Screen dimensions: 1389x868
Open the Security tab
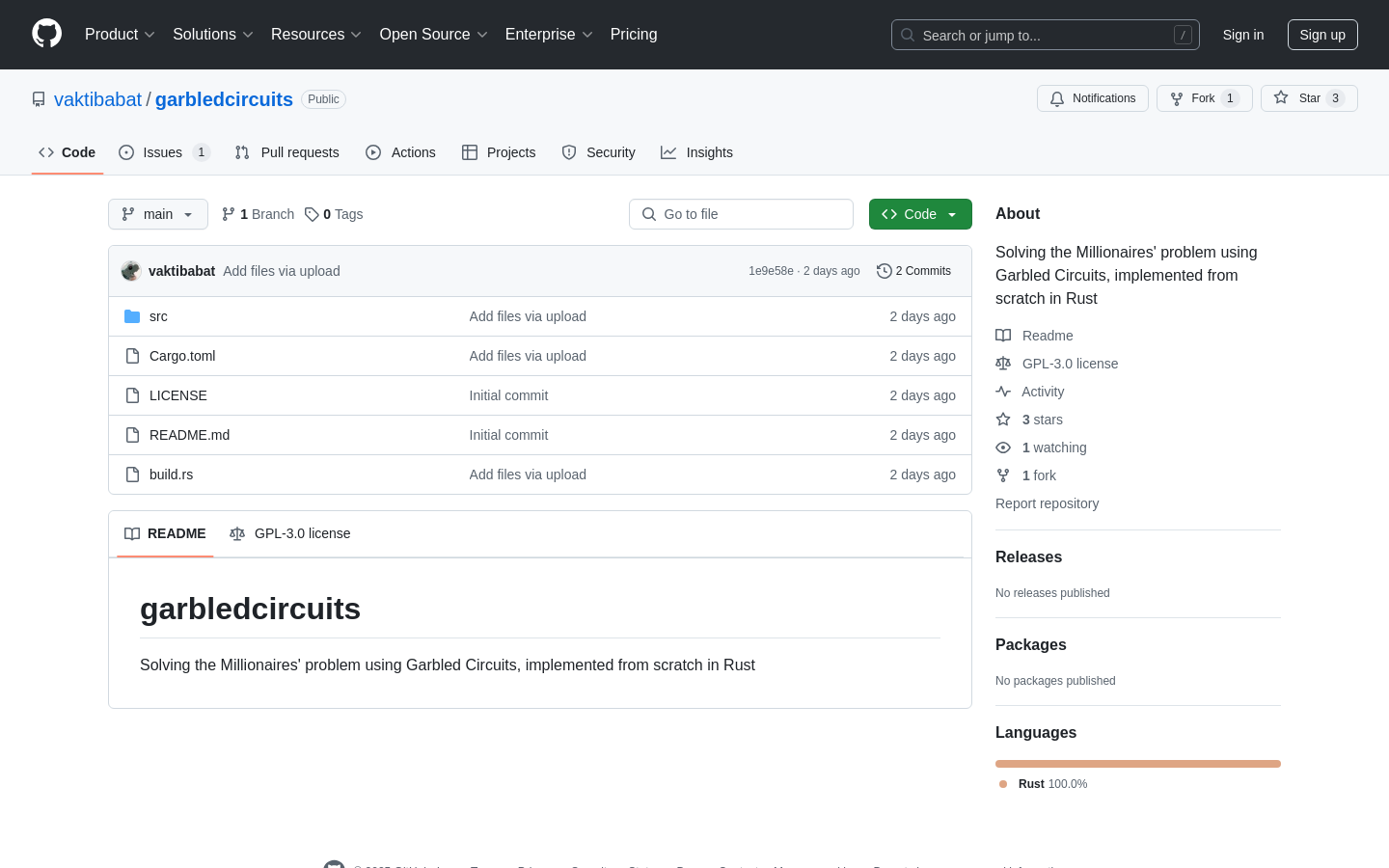598,152
